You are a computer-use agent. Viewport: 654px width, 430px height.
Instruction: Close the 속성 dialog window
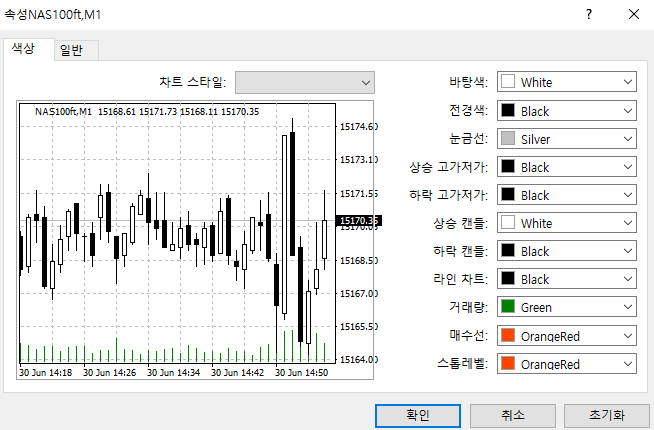[634, 14]
